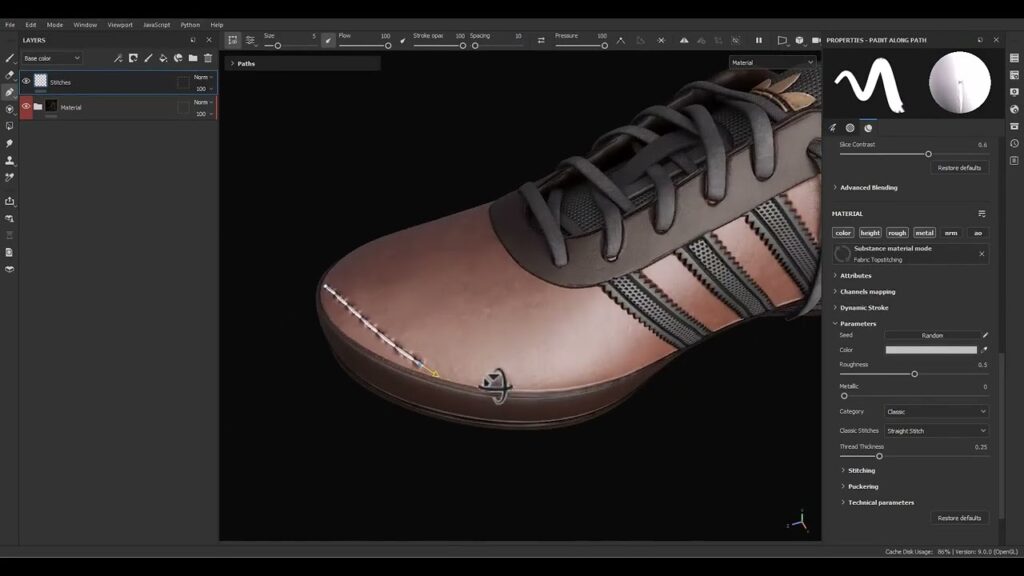Open the Display Settings icon on right dock
Viewport: 1024px width, 576px height.
point(1014,92)
